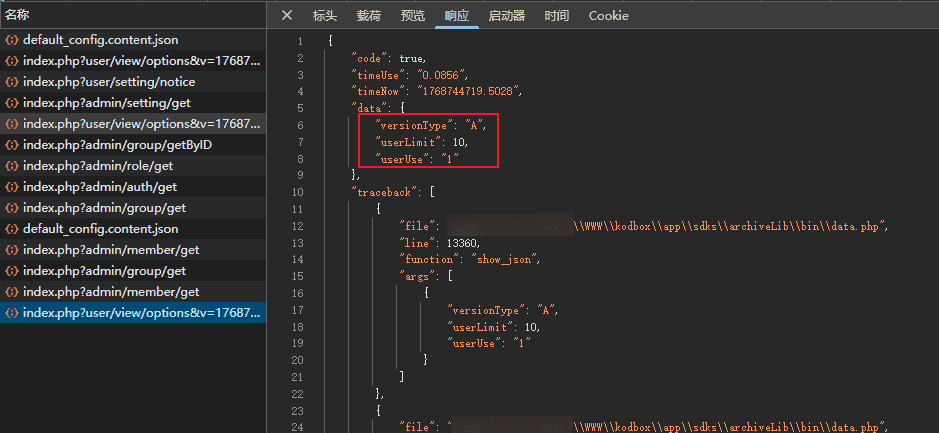939x433 pixels.
Task: Switch to the 预览 (Preview) tab
Action: click(412, 15)
